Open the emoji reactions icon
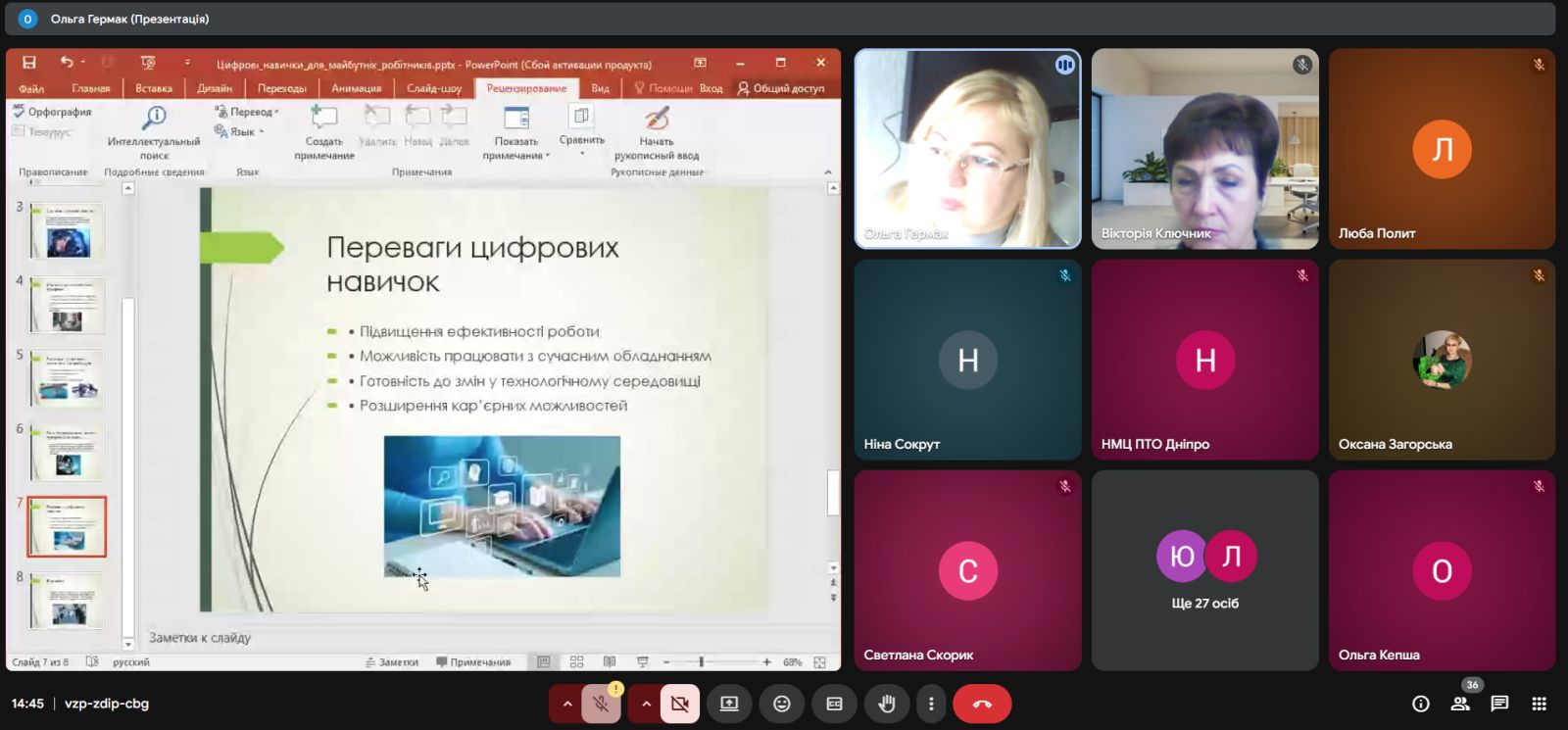The height and width of the screenshot is (730, 1568). click(x=781, y=704)
